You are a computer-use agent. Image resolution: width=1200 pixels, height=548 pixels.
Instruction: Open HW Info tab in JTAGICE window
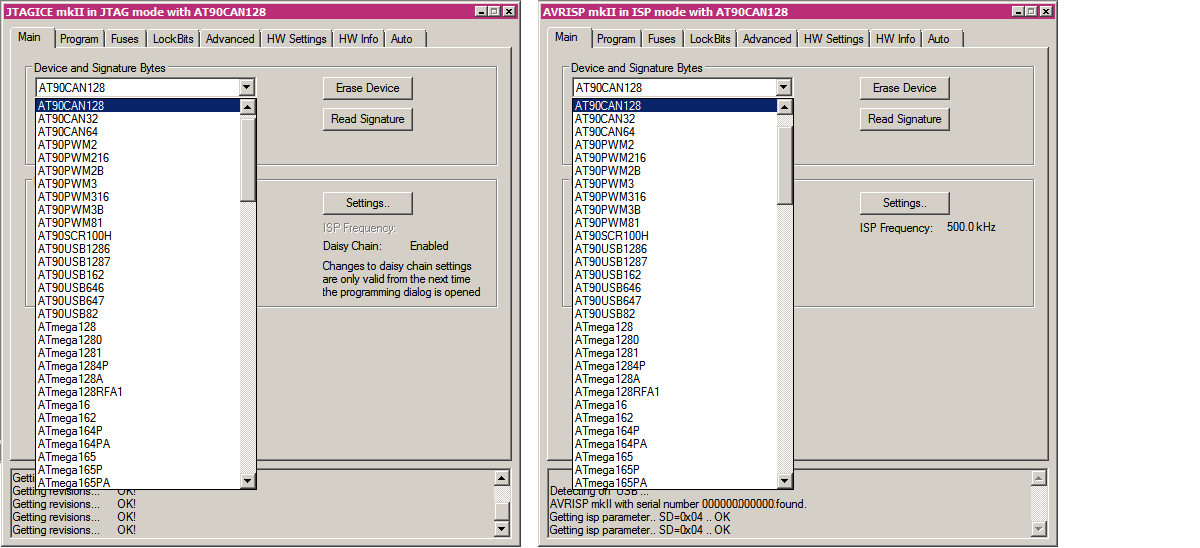coord(359,39)
